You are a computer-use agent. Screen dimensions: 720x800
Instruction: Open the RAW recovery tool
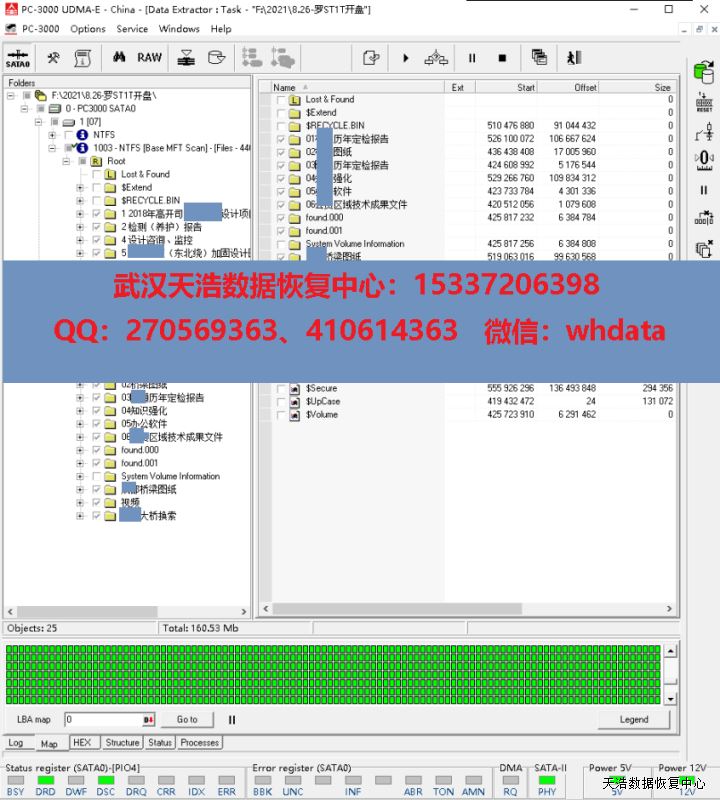[149, 58]
